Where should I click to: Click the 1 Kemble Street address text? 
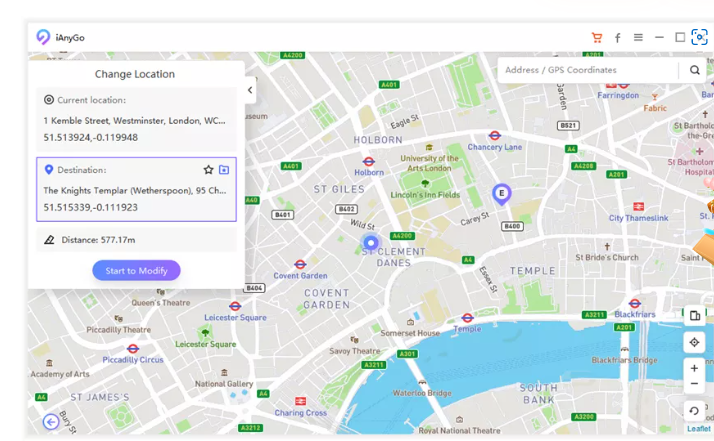click(x=134, y=121)
